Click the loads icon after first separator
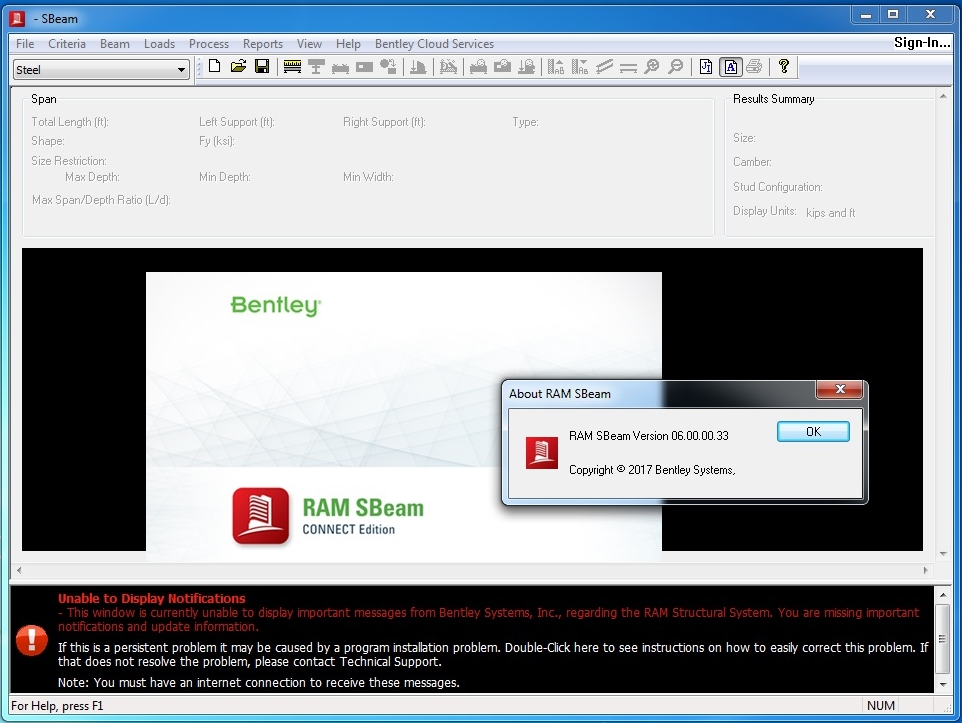 pos(418,67)
